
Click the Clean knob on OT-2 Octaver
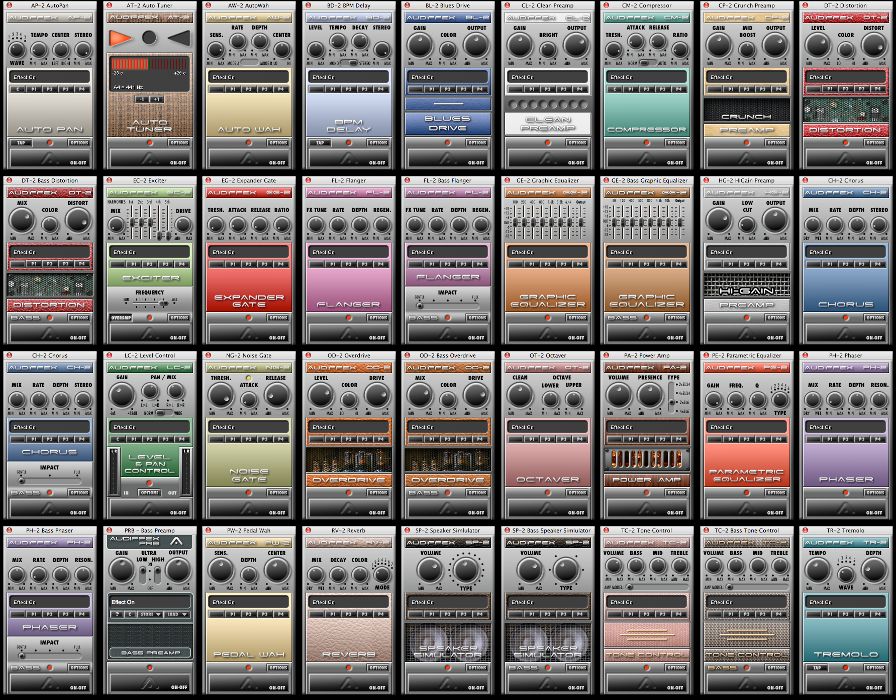pyautogui.click(x=519, y=395)
